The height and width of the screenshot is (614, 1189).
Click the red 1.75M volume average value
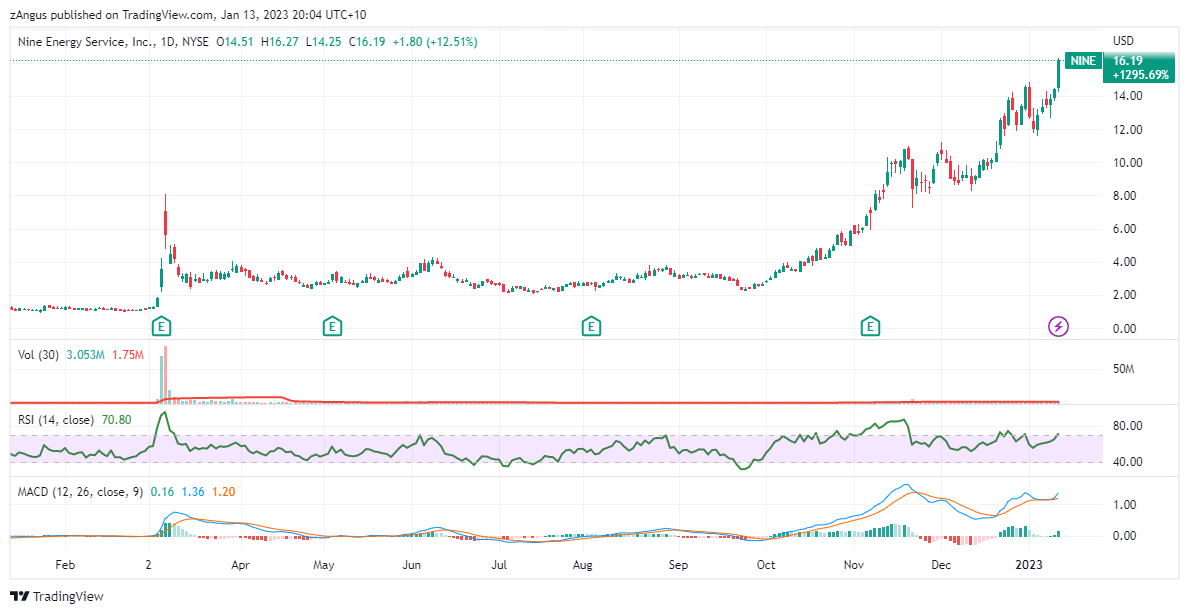pos(127,355)
